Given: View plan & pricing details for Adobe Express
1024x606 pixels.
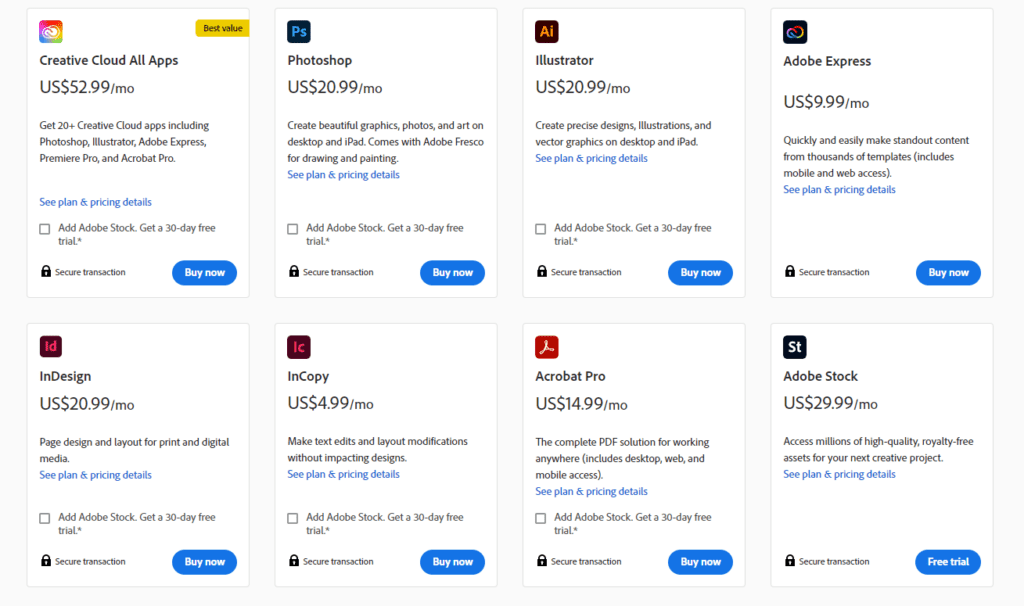Looking at the screenshot, I should [839, 190].
